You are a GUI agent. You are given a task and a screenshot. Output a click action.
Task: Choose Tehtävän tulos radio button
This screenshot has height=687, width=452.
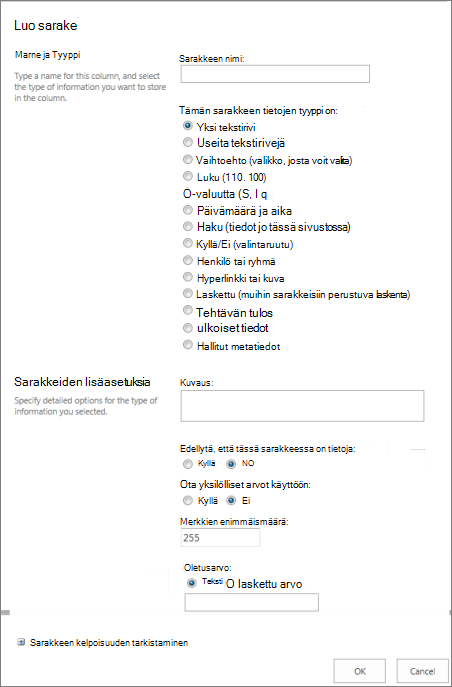[x=187, y=311]
